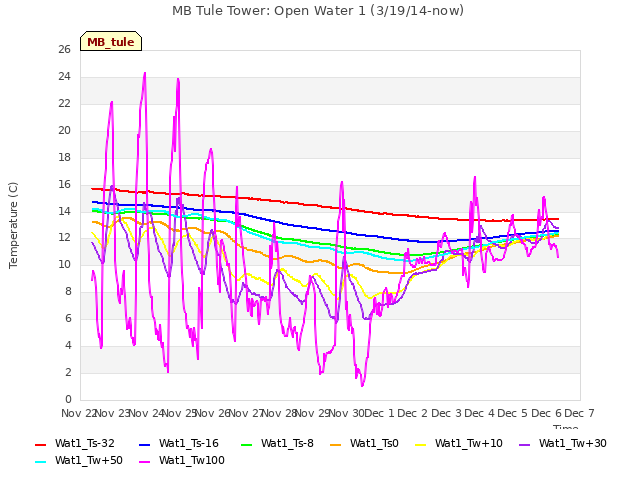The image size is (640, 480).
Task: Click the 20 y-axis tick label
Action: pyautogui.click(x=64, y=130)
